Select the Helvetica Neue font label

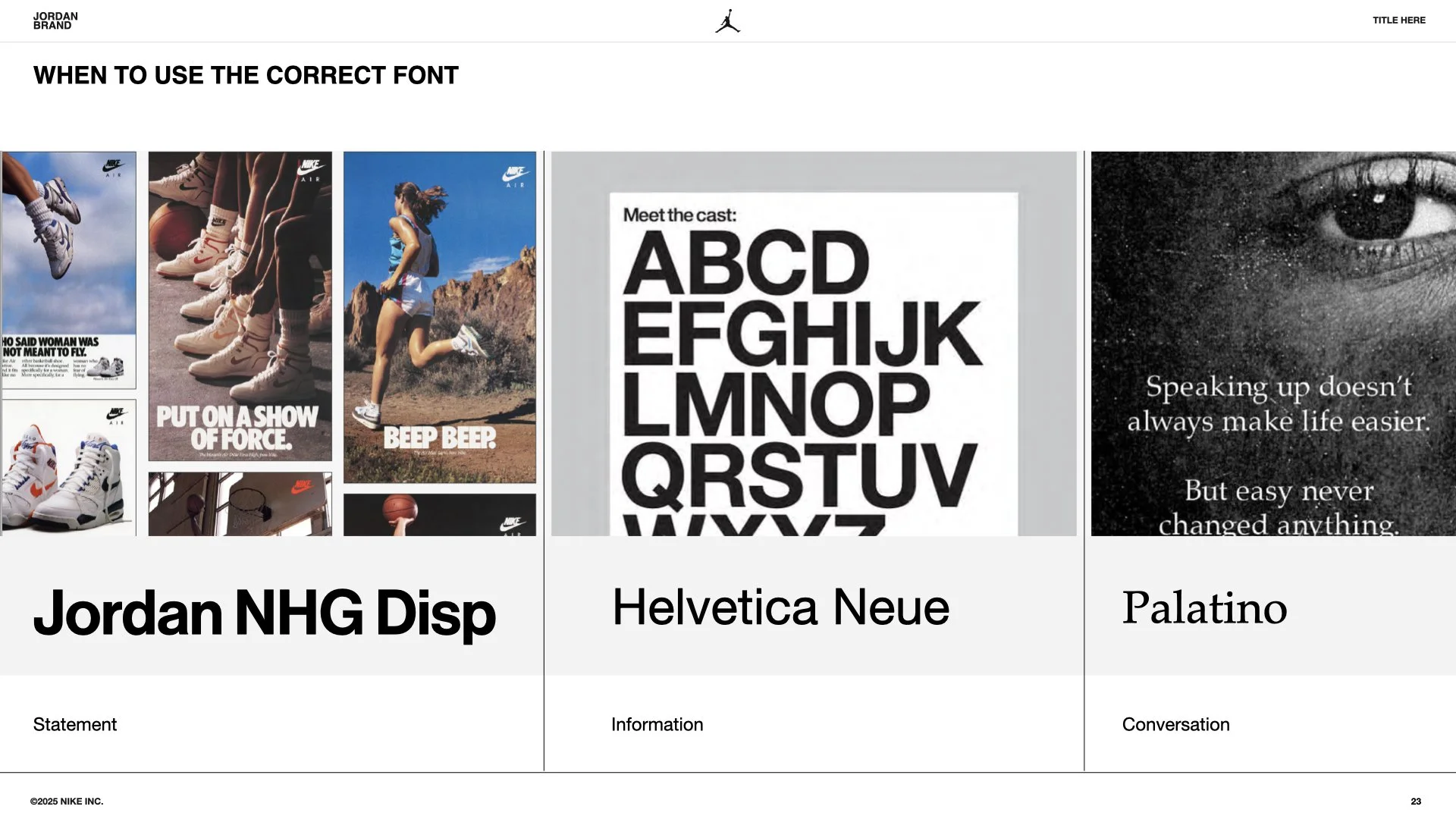coord(780,607)
